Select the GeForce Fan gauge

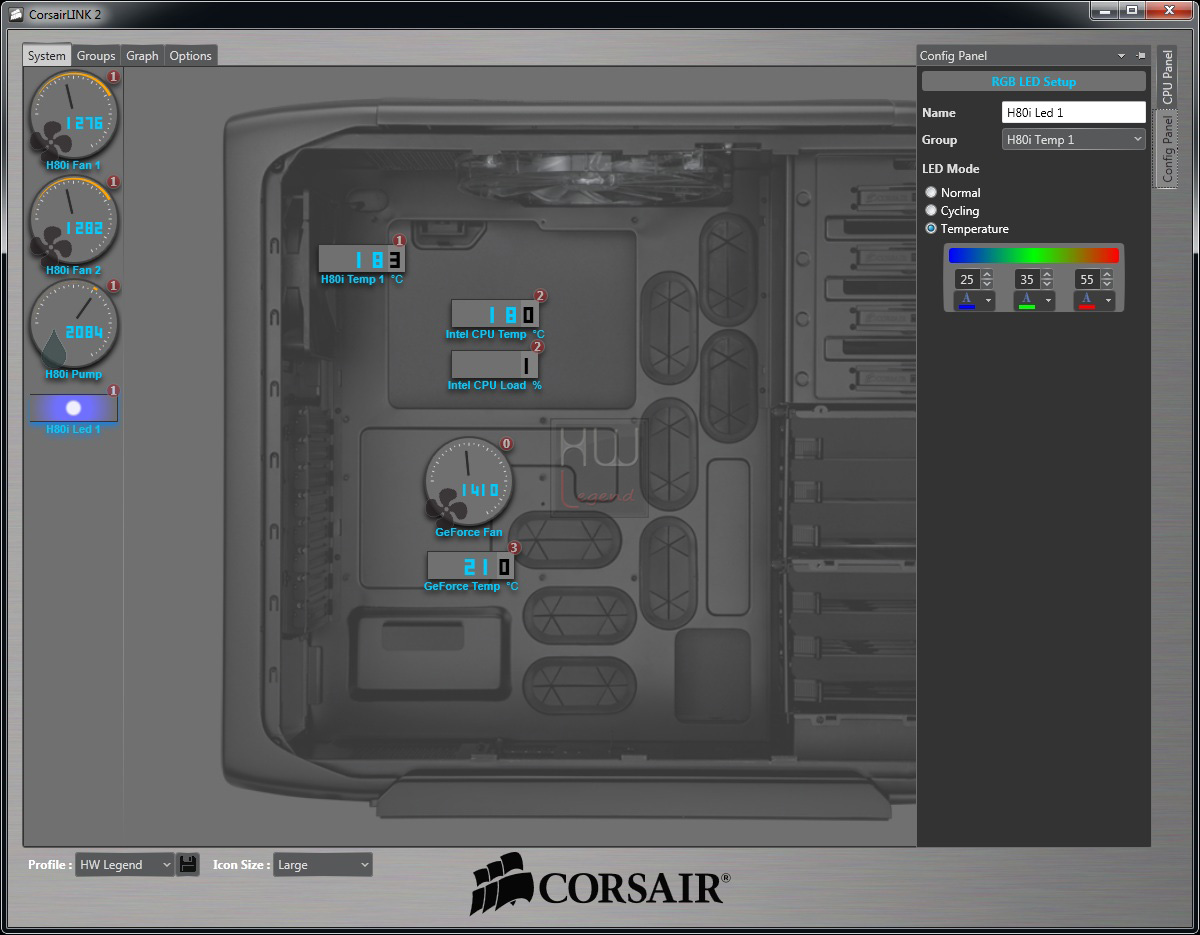(467, 481)
